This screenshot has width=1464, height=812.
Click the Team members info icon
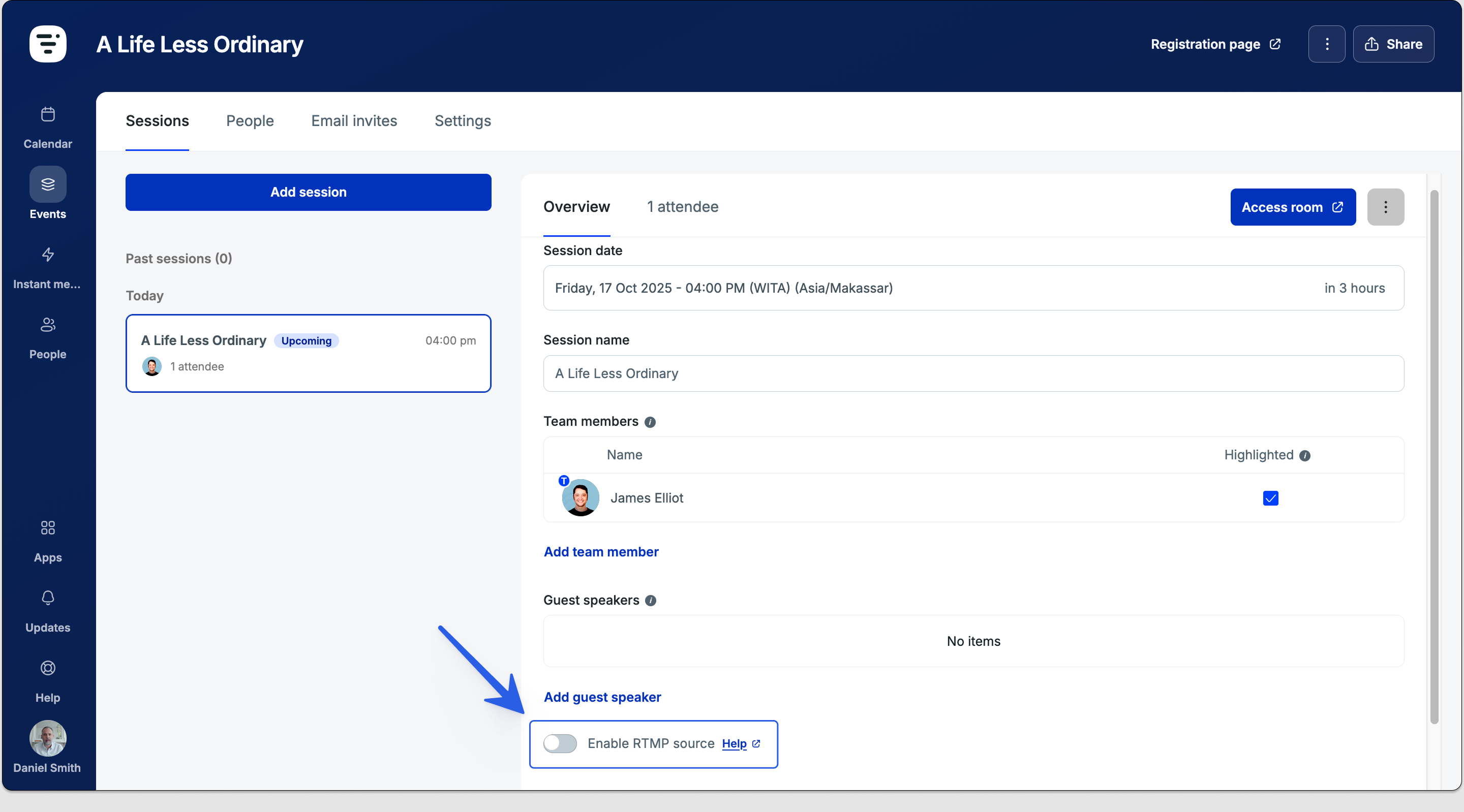(650, 422)
